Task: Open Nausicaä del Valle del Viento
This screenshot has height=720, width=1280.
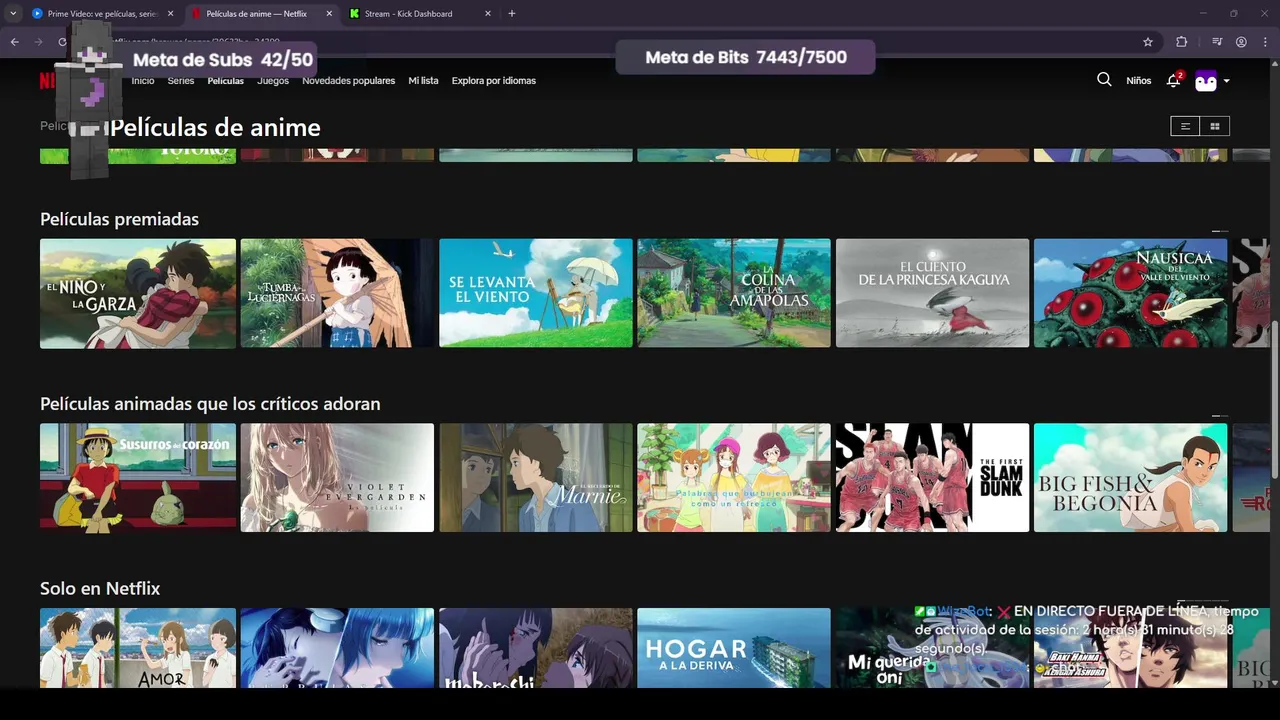Action: click(1131, 293)
